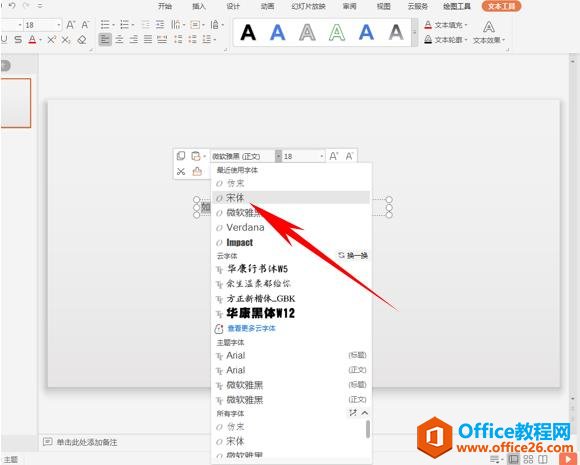Open the 设计 ribbon tab

[x=233, y=6]
